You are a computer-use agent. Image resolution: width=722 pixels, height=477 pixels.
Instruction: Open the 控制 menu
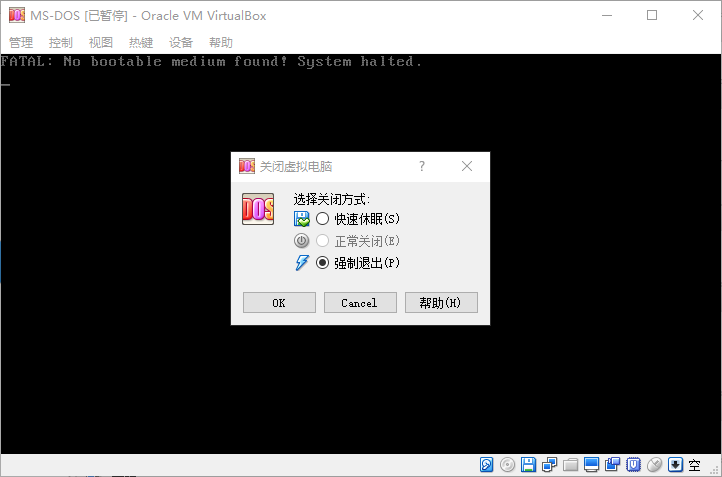[x=61, y=43]
